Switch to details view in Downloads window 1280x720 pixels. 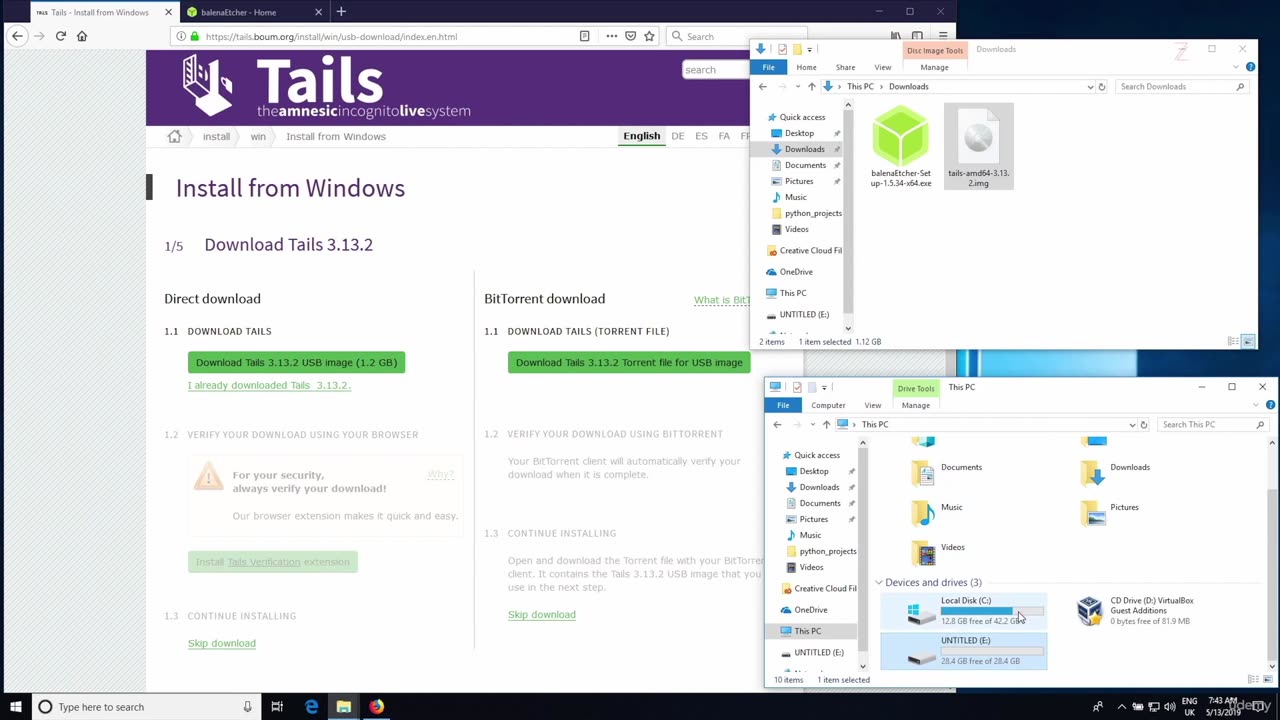point(1233,342)
